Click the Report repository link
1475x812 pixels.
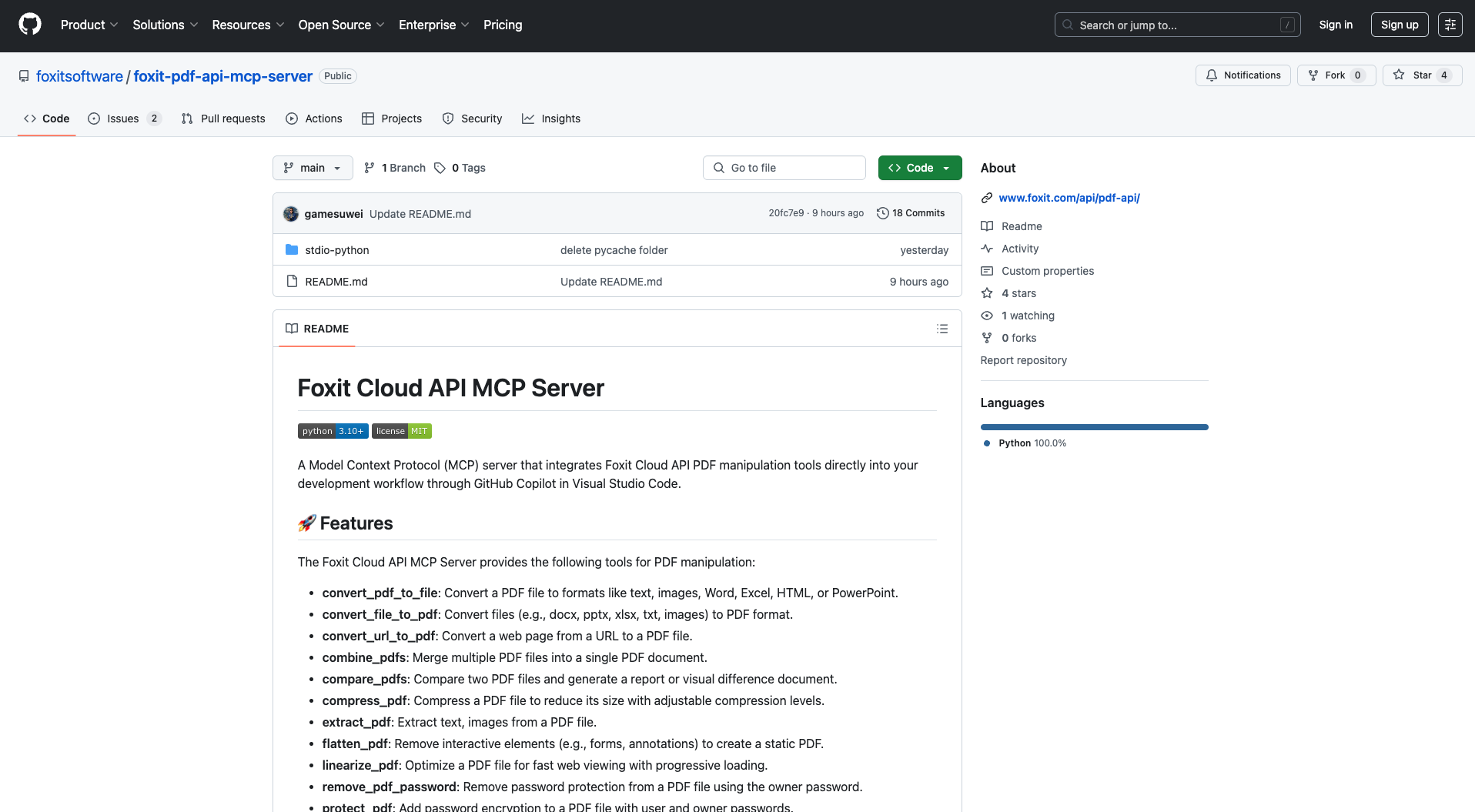(x=1023, y=360)
